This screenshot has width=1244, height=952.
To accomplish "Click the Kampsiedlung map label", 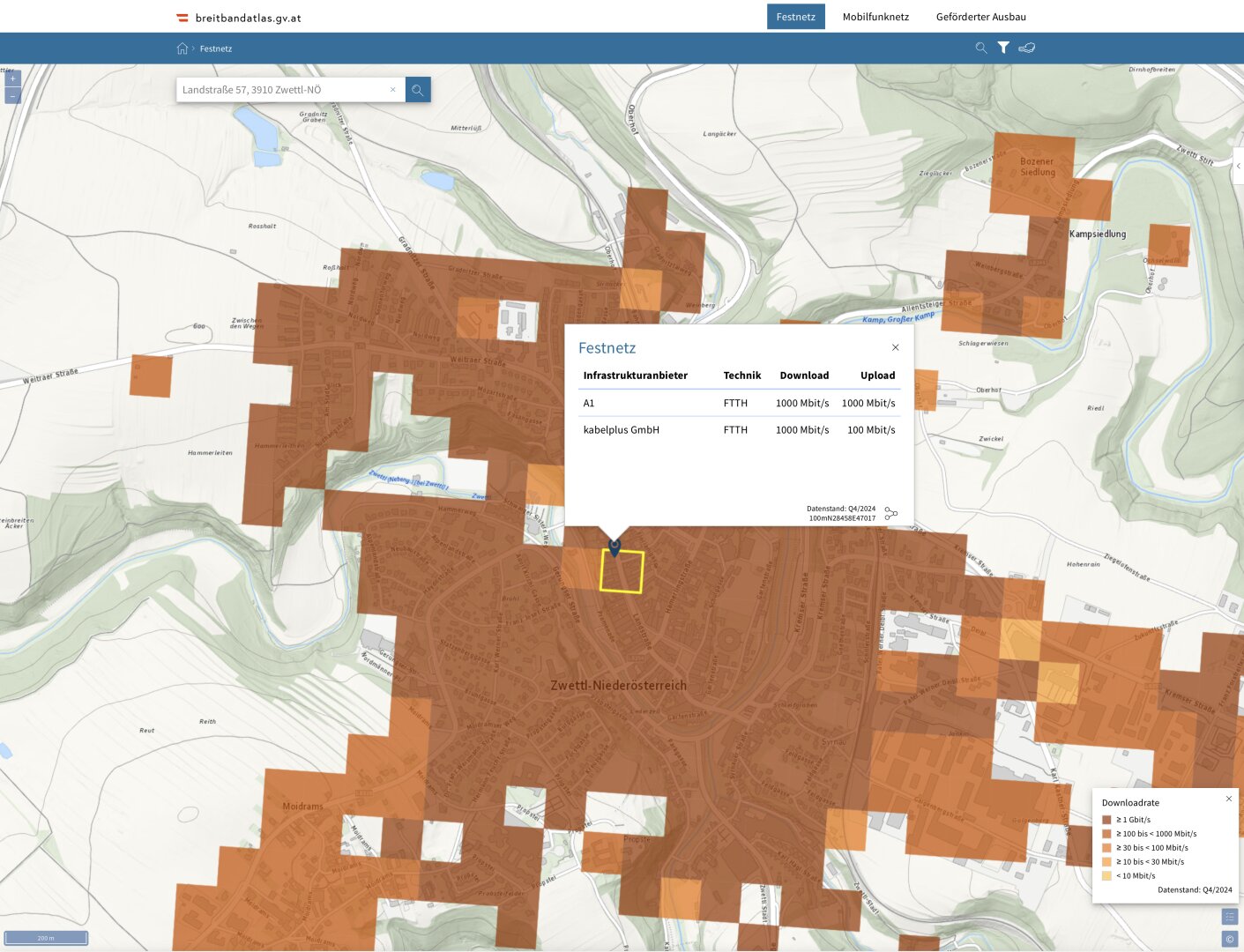I will pos(1098,234).
